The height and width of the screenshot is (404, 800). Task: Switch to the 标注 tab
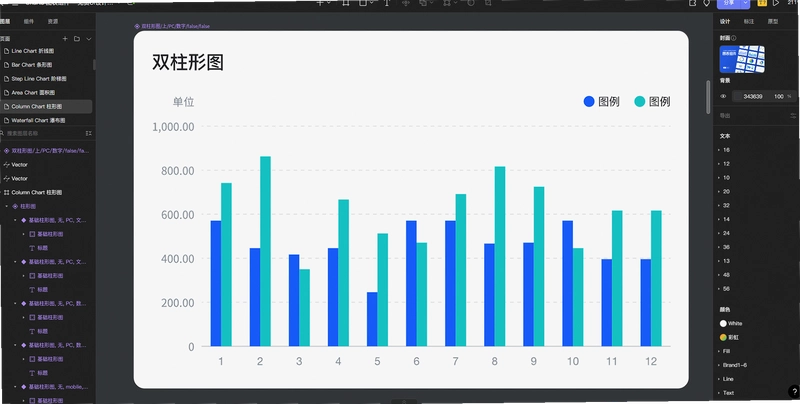(x=748, y=21)
